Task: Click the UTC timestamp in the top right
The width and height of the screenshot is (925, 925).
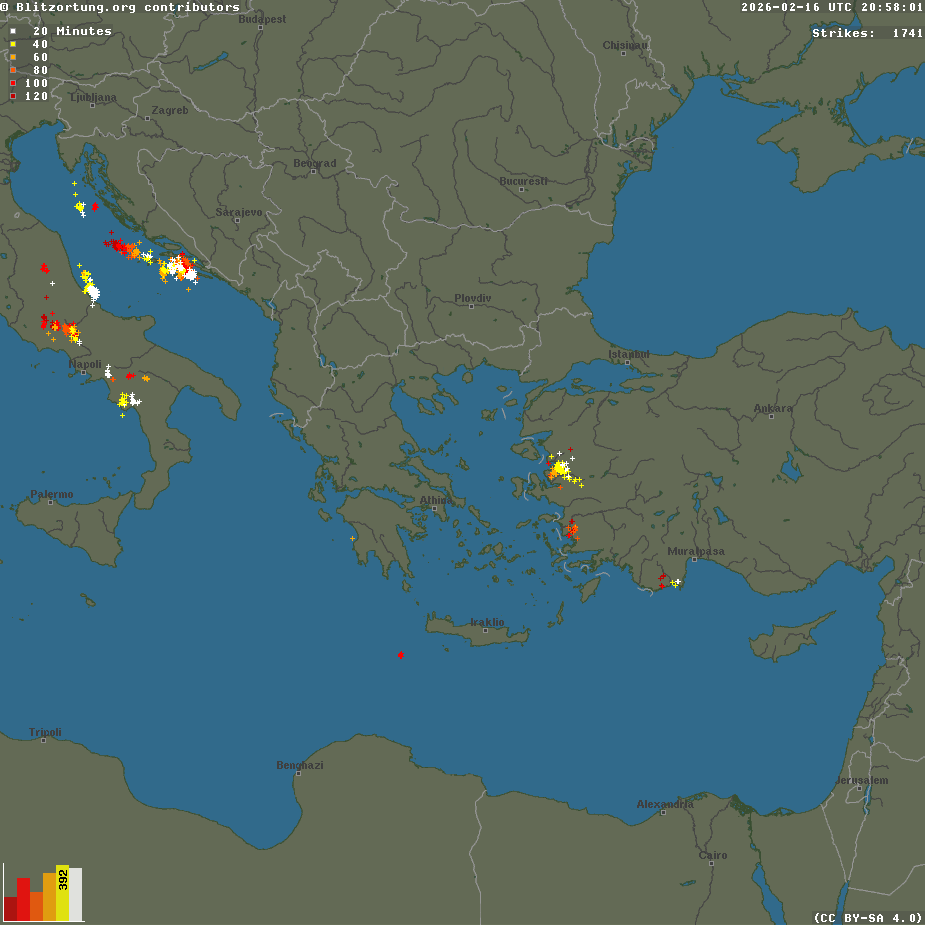Action: click(x=832, y=7)
